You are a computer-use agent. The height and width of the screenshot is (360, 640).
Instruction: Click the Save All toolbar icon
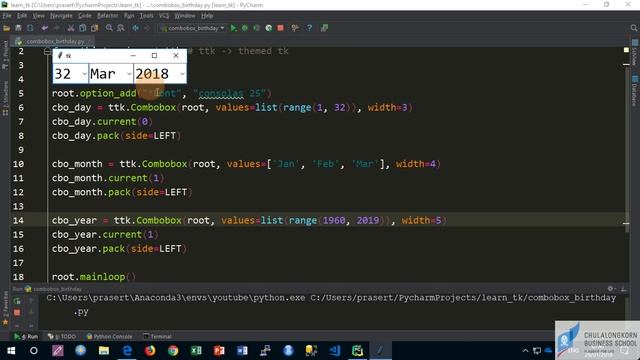coord(18,28)
